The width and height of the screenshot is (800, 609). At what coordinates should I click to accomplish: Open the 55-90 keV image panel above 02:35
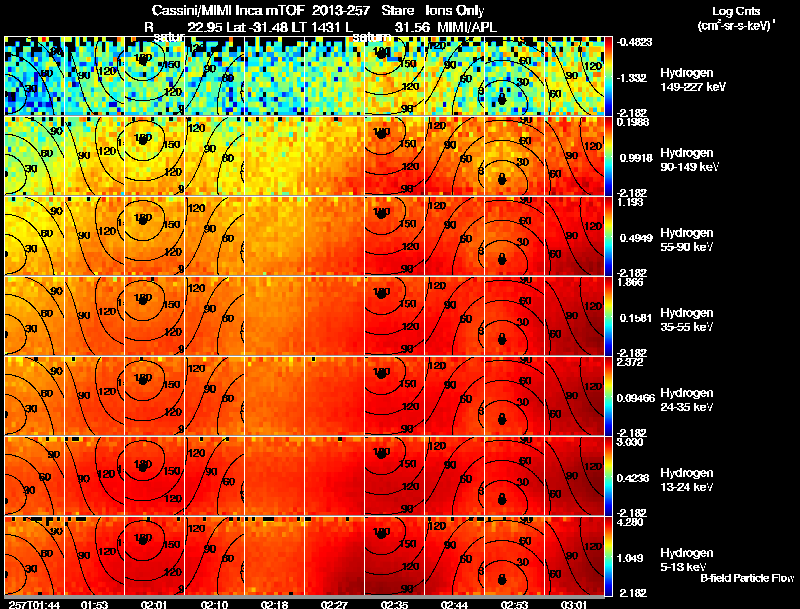coord(394,236)
